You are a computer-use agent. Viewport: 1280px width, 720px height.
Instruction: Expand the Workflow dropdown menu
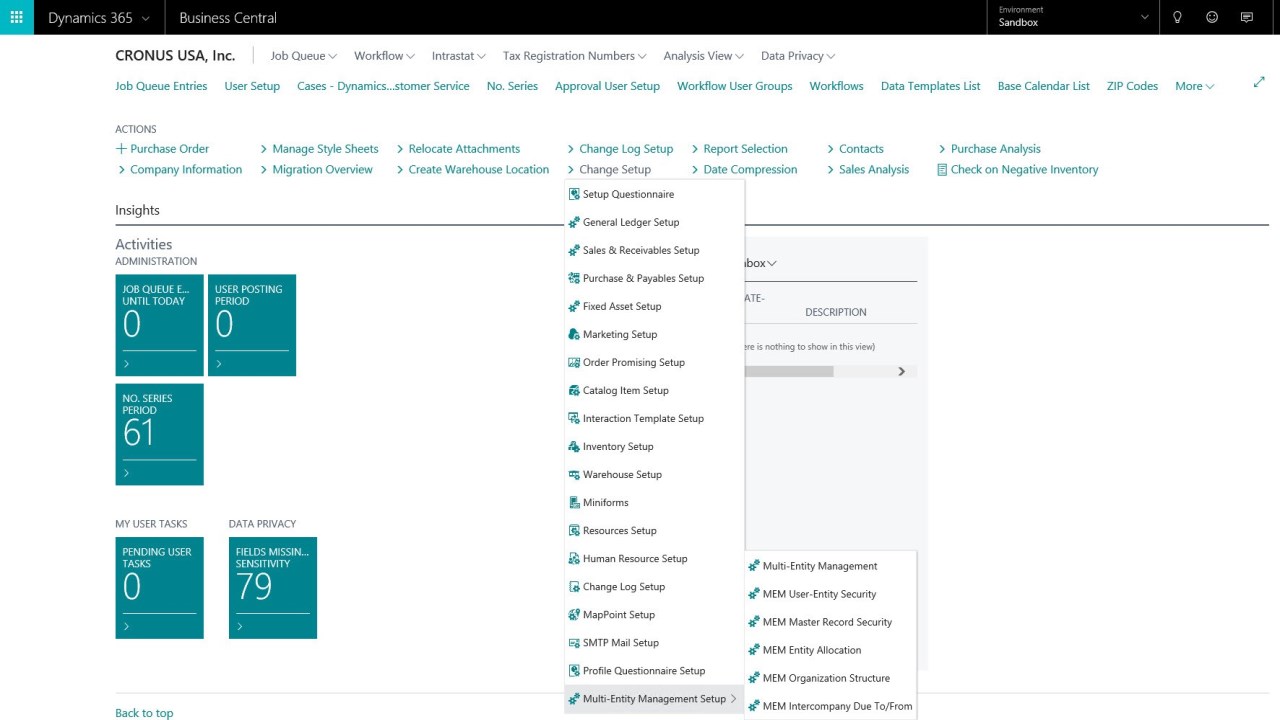pyautogui.click(x=384, y=56)
